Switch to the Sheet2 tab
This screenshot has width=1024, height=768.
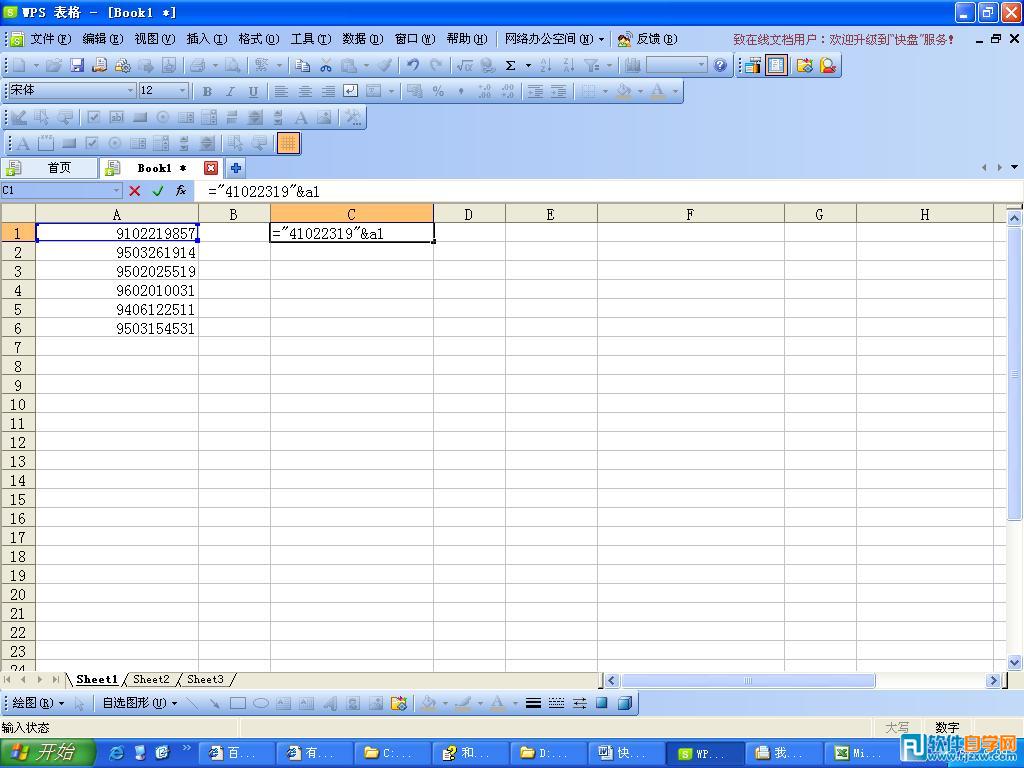[151, 679]
